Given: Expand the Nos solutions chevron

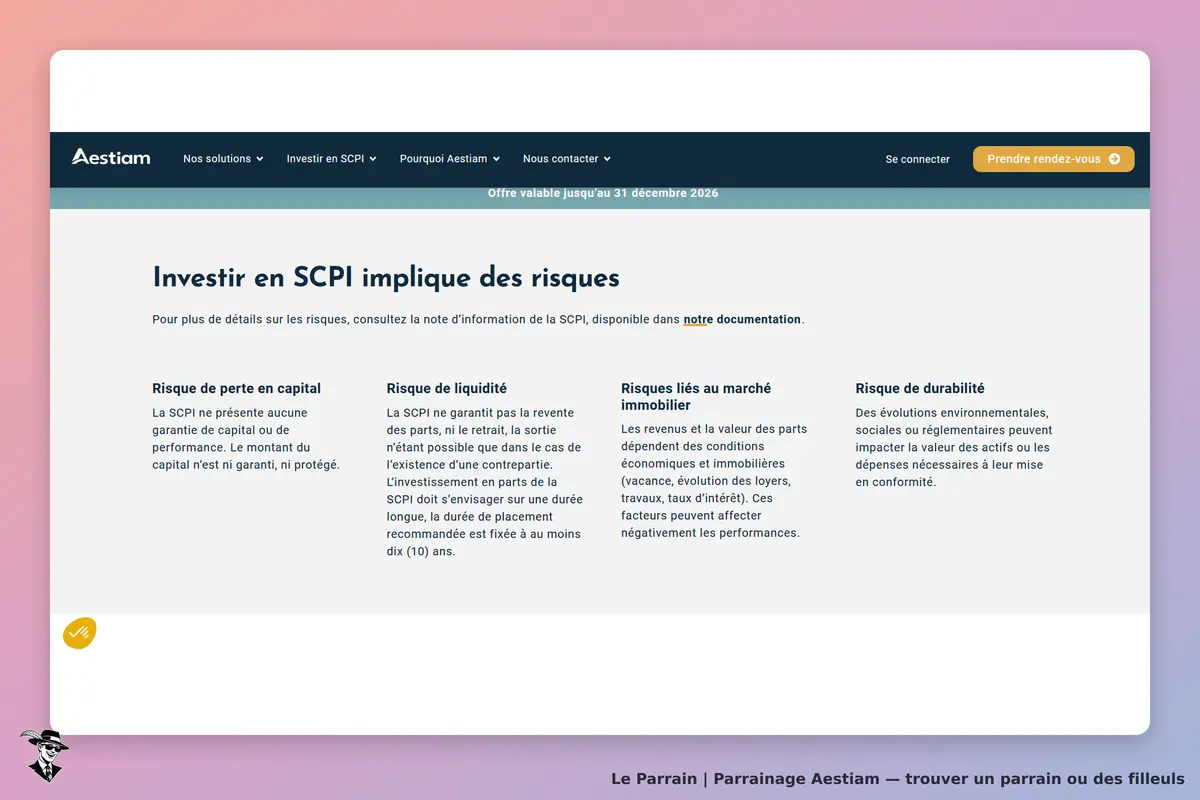Looking at the screenshot, I should pos(260,159).
